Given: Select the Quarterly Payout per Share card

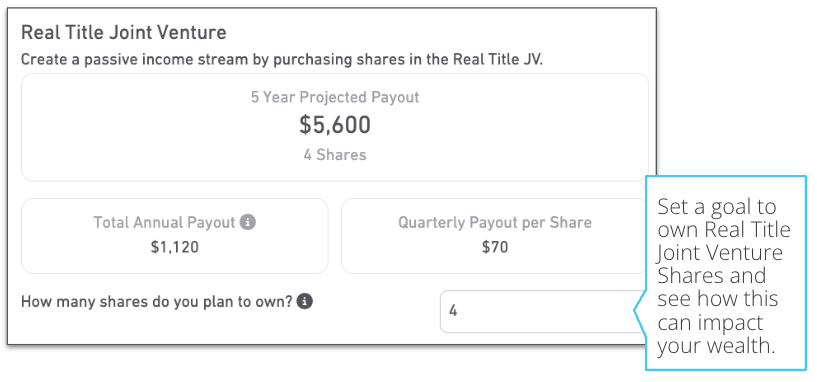Looking at the screenshot, I should click(493, 236).
